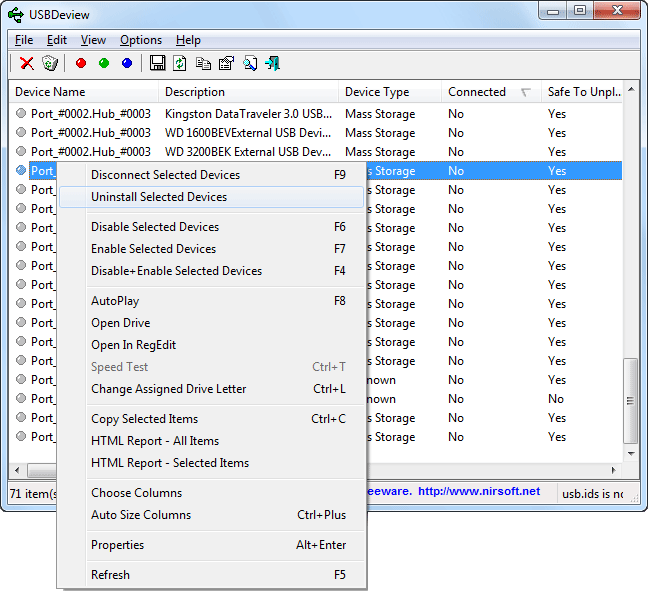Sort by the Device Type column header
Viewport: 648px width, 591px height.
(377, 92)
